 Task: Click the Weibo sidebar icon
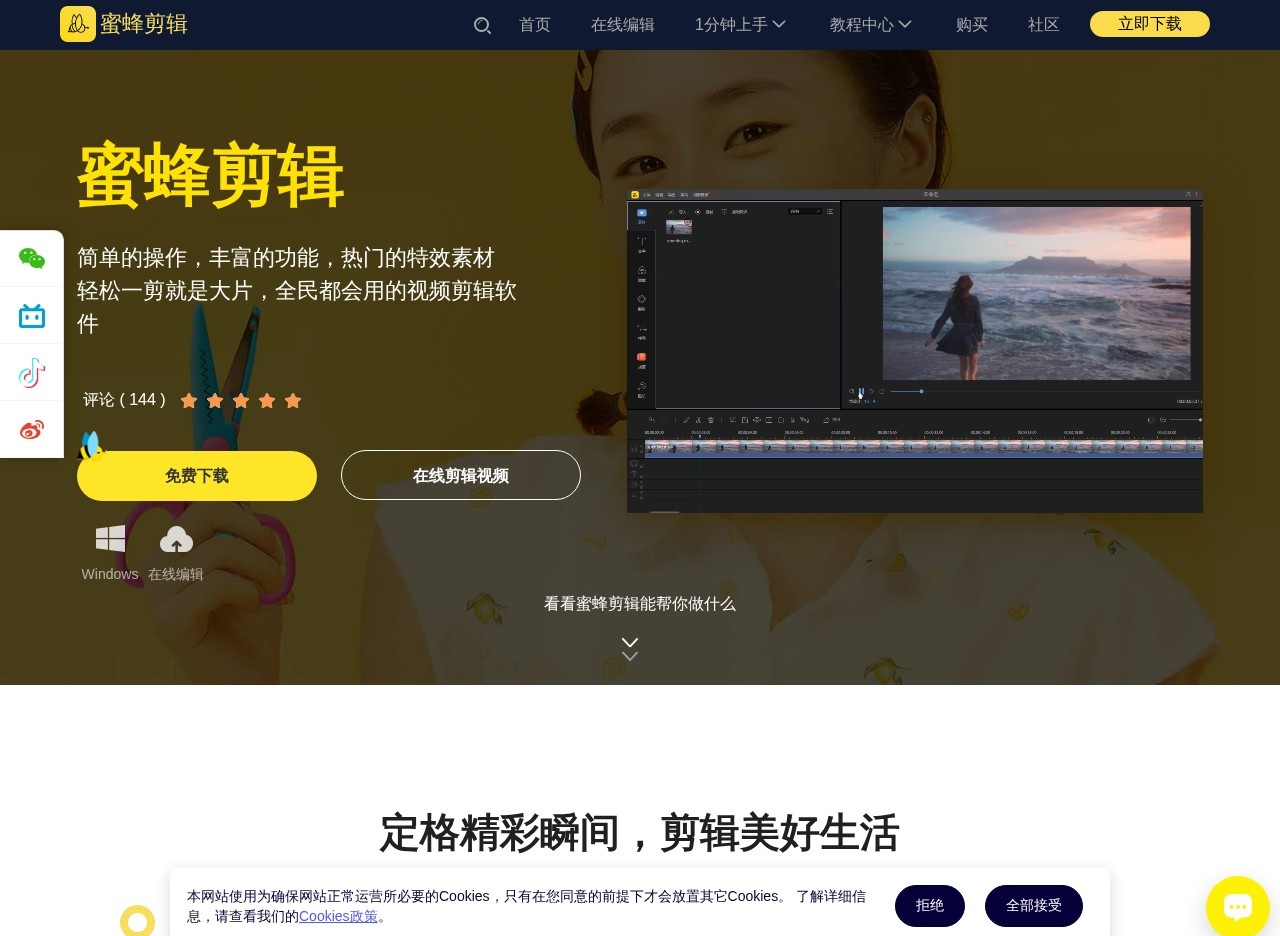[32, 430]
